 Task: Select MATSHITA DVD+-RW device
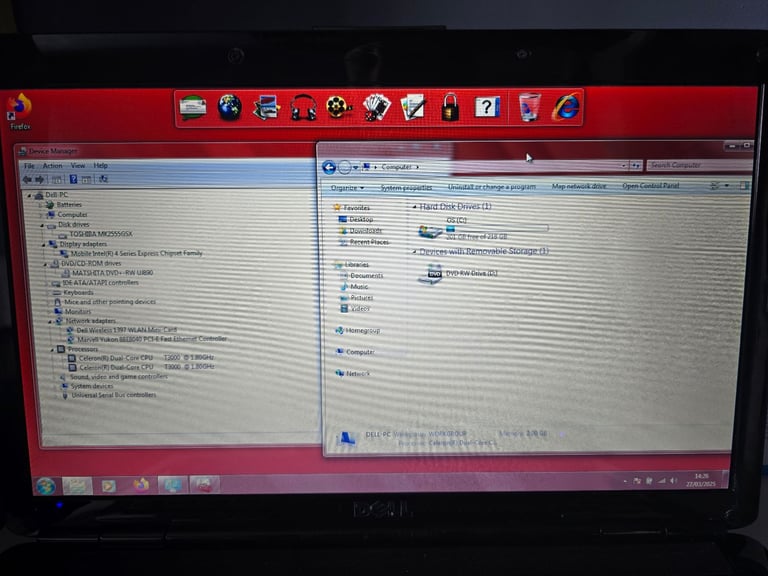pyautogui.click(x=107, y=273)
